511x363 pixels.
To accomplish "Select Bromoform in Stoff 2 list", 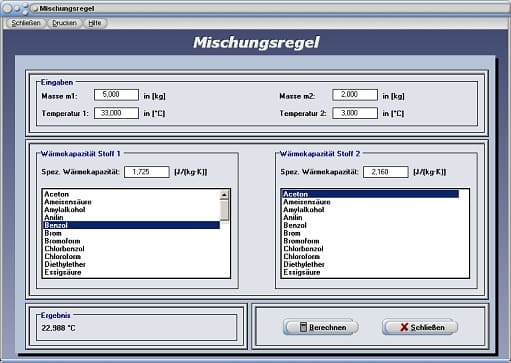I will click(370, 241).
